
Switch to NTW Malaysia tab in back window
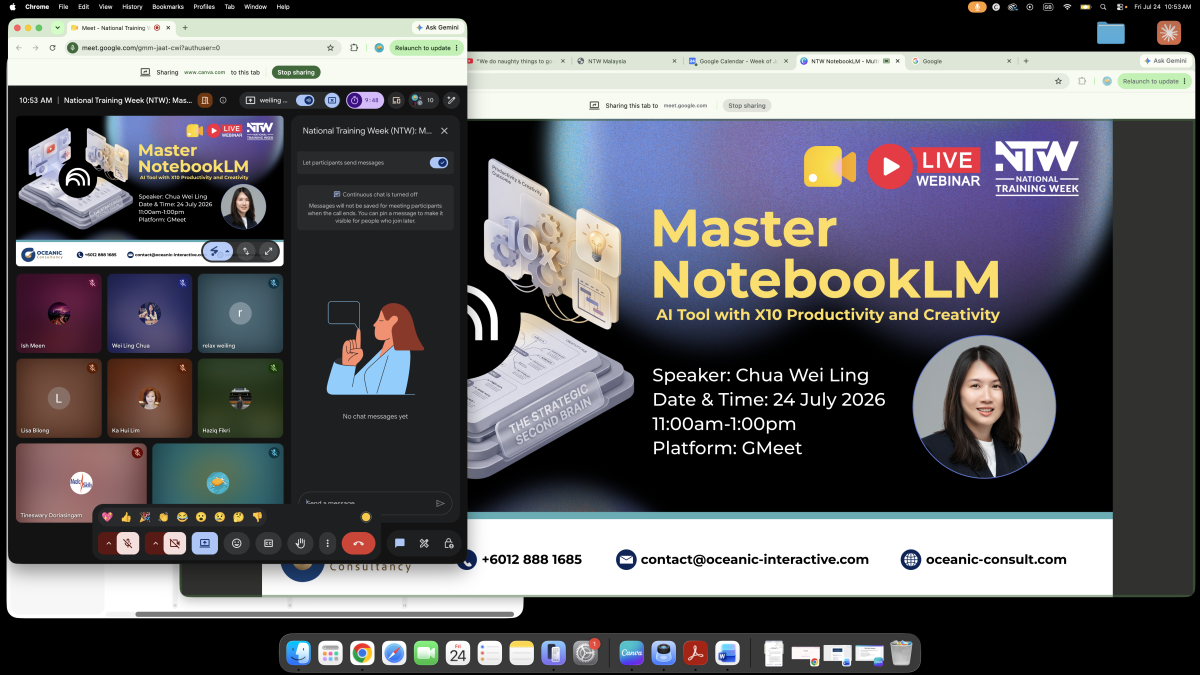(x=624, y=61)
